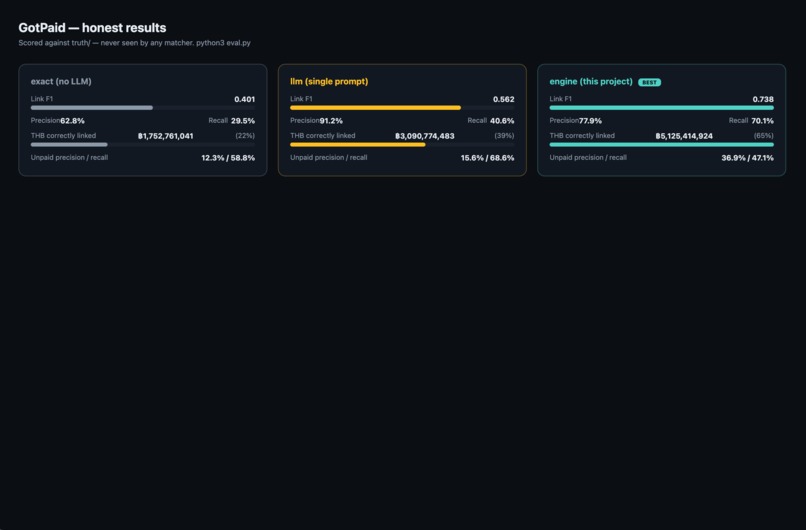
Task: Click the subtitle mentioning python3 eval.py
Action: point(135,43)
